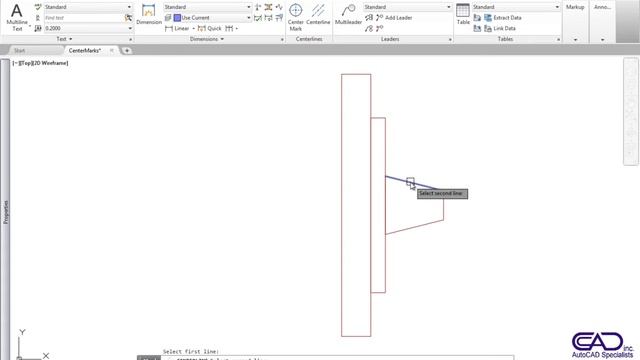
Task: Click the Use Current blue color swatch
Action: tap(177, 18)
